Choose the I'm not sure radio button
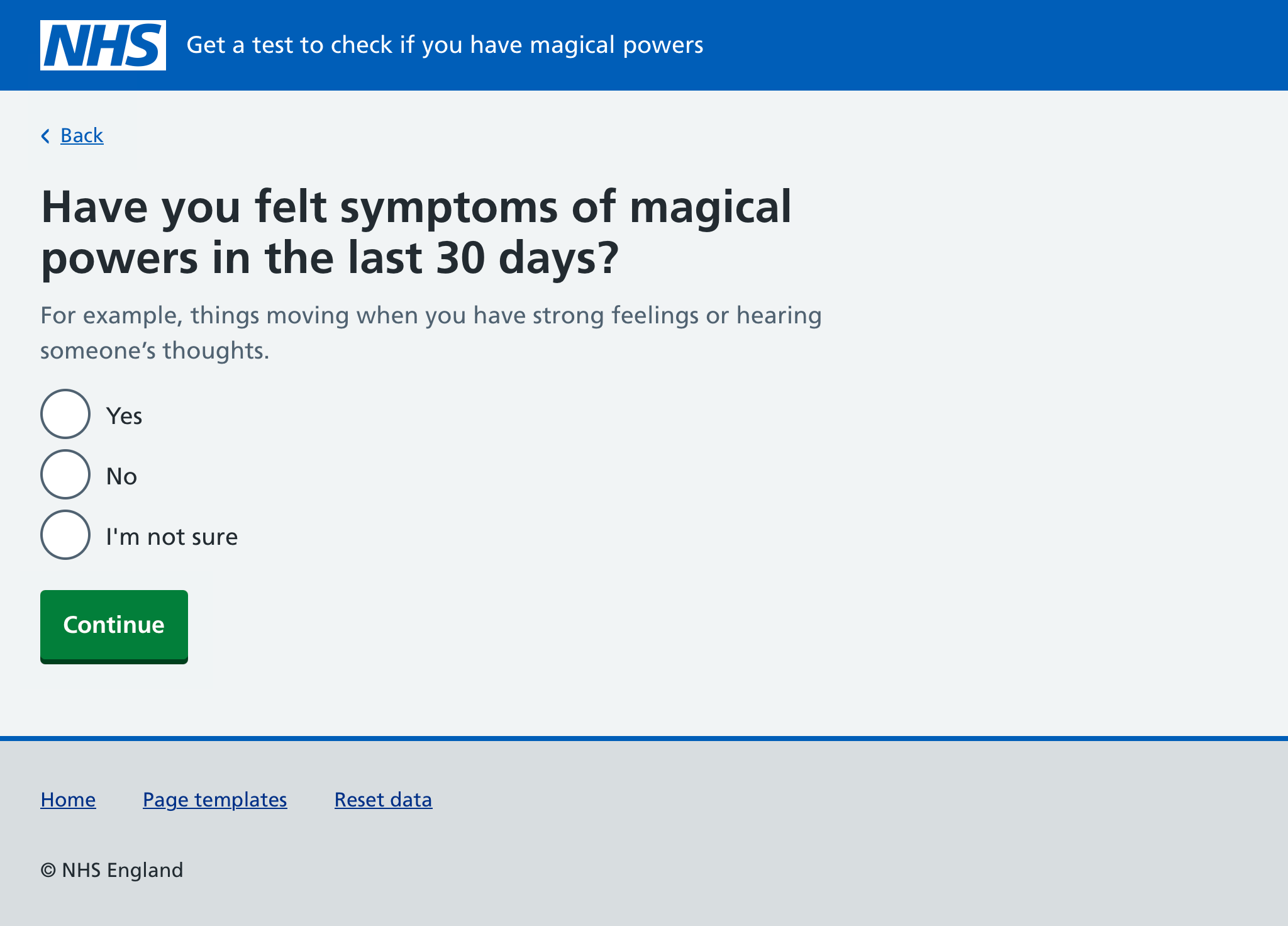 tap(65, 535)
